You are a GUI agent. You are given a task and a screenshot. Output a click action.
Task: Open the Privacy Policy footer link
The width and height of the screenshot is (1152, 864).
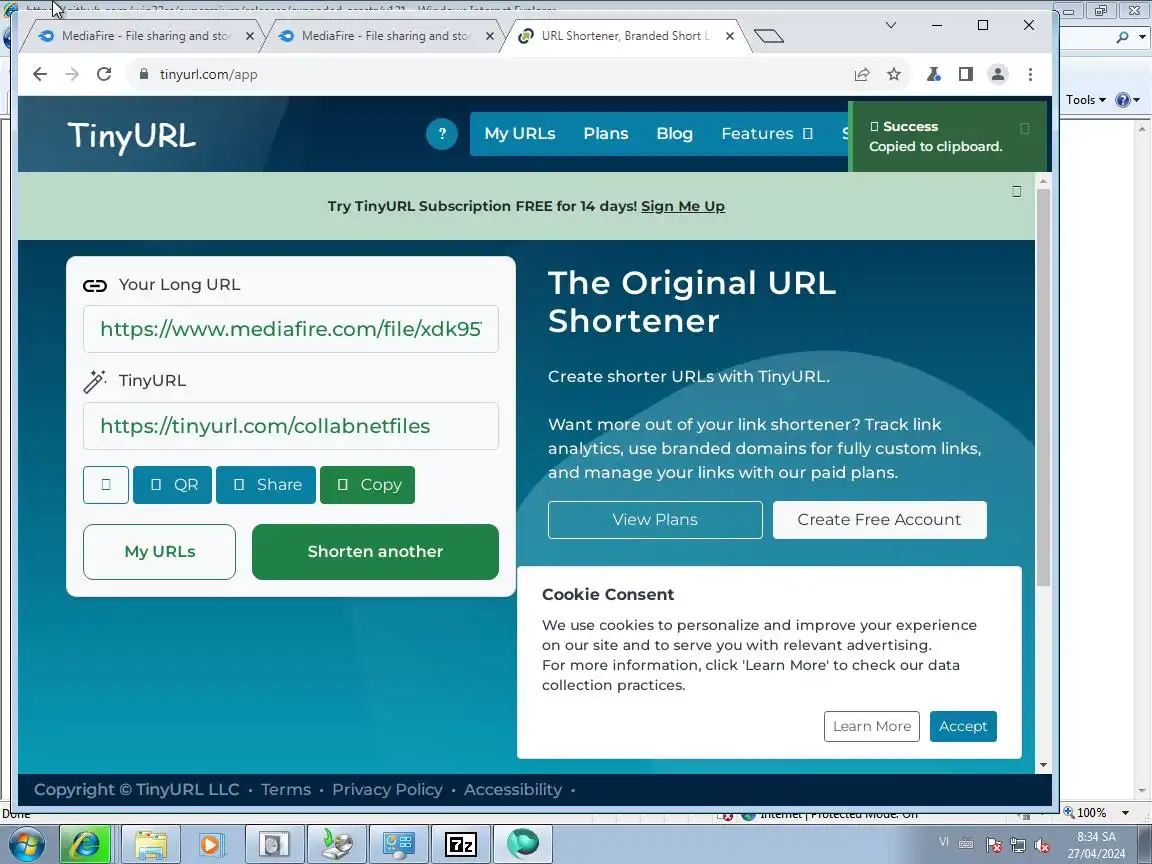point(387,790)
